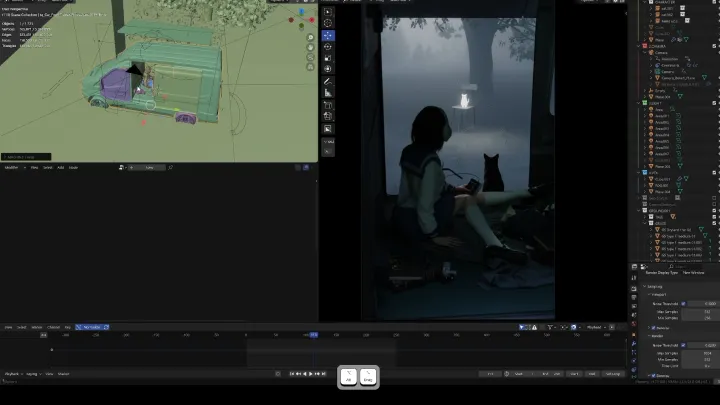
Task: Select the Cursor tool in toolbar
Action: 328,23
